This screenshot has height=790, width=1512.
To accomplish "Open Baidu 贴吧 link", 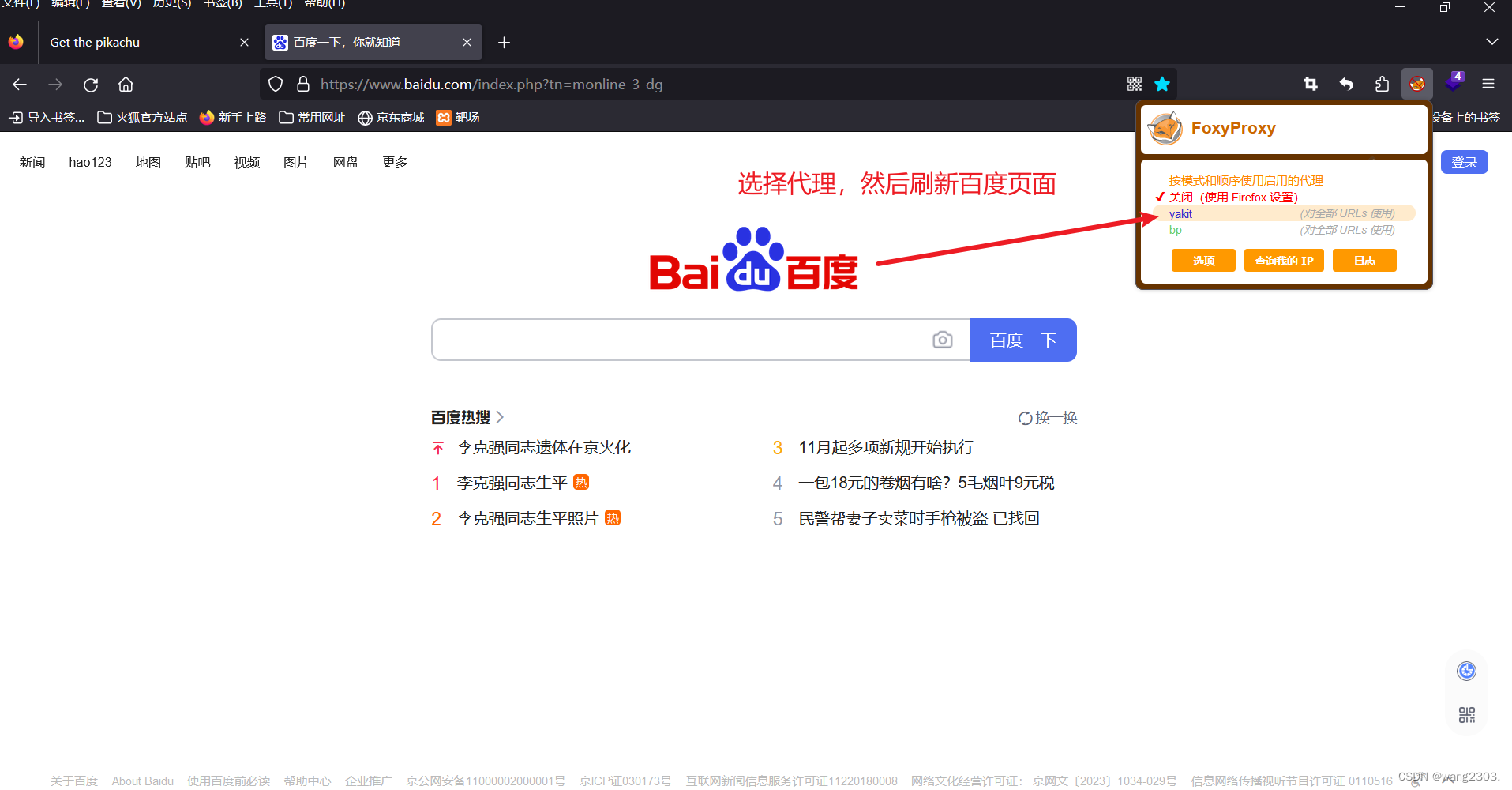I will click(x=197, y=162).
